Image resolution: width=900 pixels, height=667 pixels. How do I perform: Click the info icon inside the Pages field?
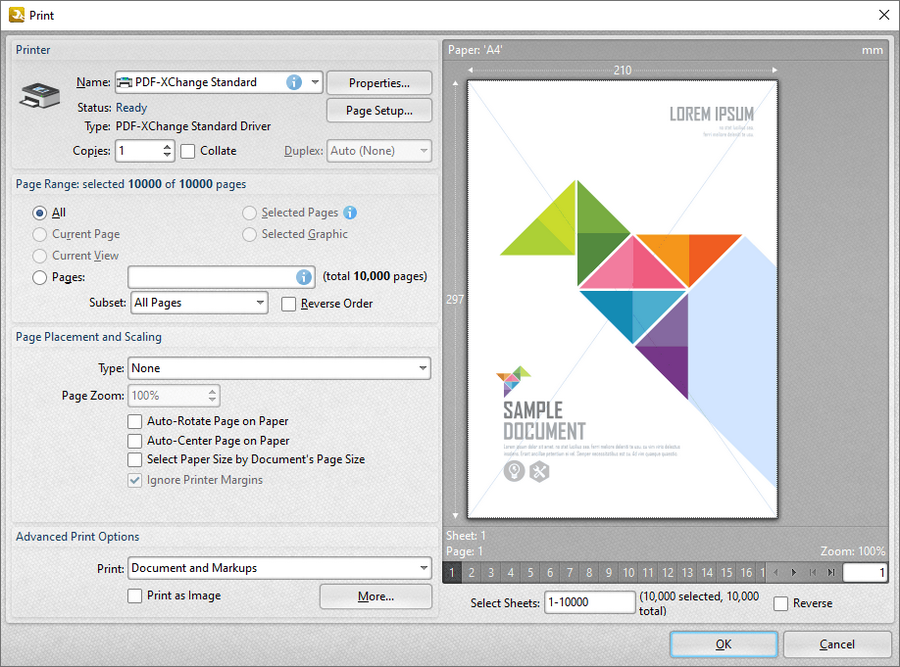(302, 277)
